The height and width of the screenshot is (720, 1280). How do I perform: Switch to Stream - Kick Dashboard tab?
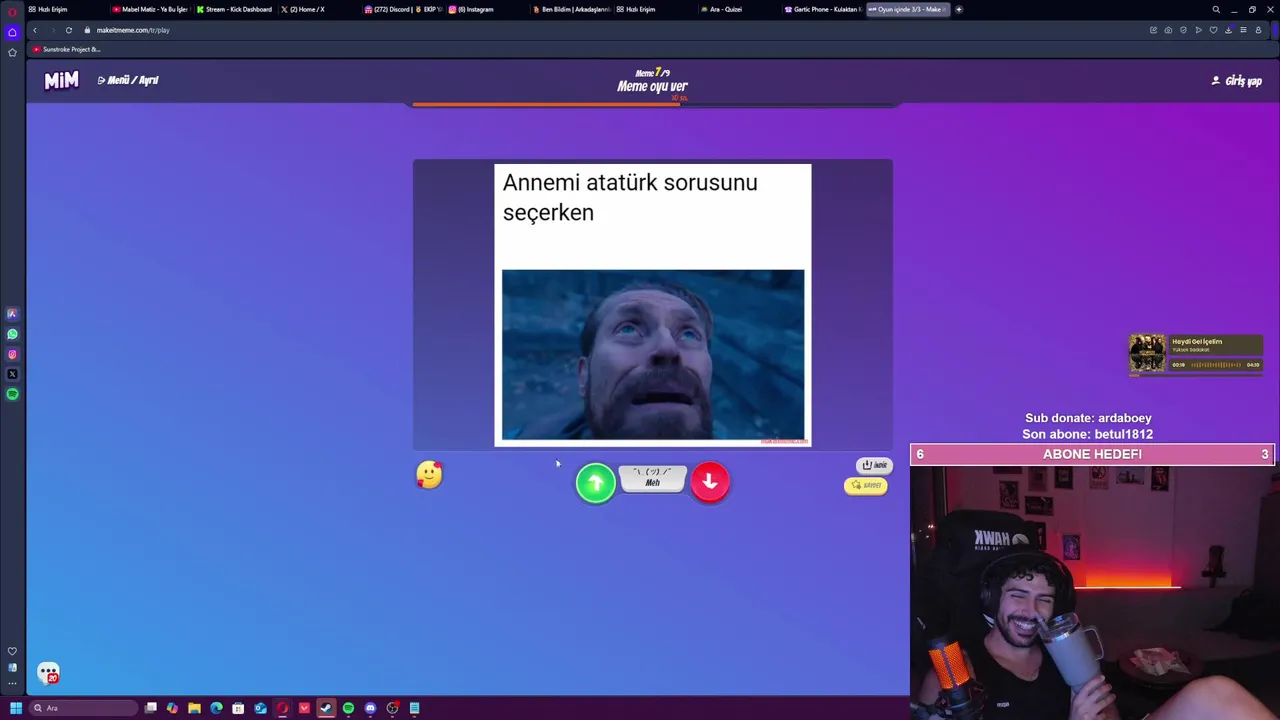[x=235, y=9]
